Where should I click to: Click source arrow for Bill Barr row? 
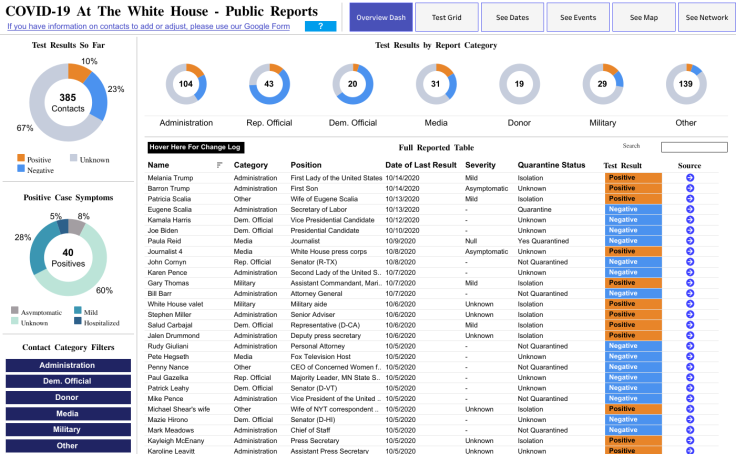click(690, 293)
